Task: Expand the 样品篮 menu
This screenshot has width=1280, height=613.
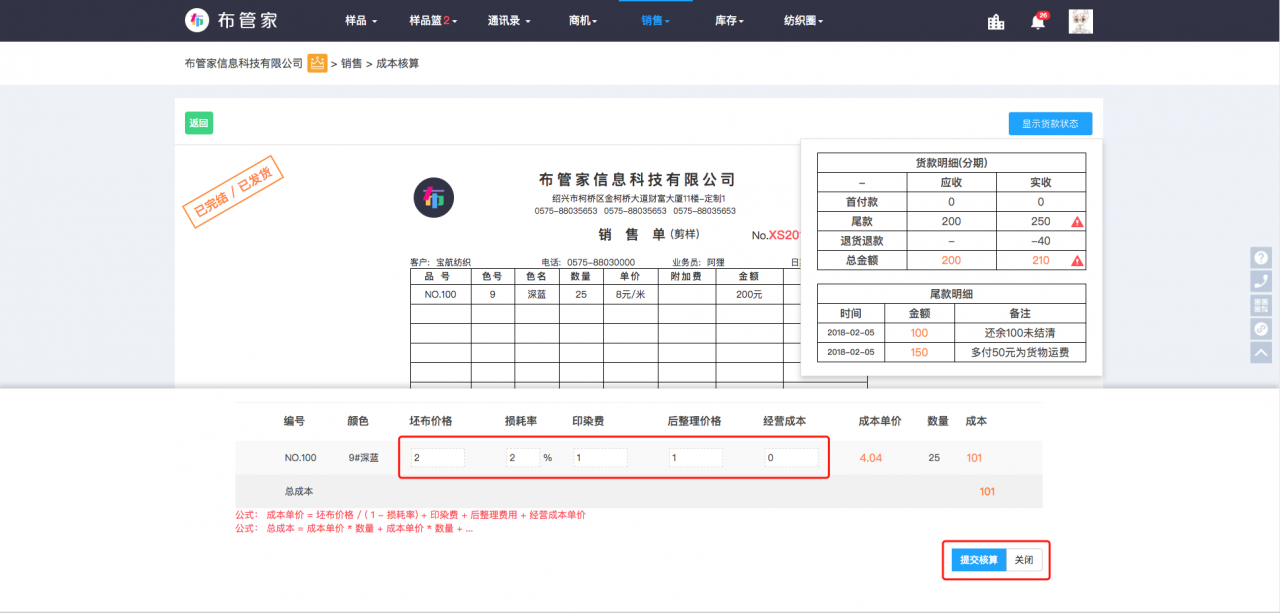Action: pyautogui.click(x=433, y=21)
